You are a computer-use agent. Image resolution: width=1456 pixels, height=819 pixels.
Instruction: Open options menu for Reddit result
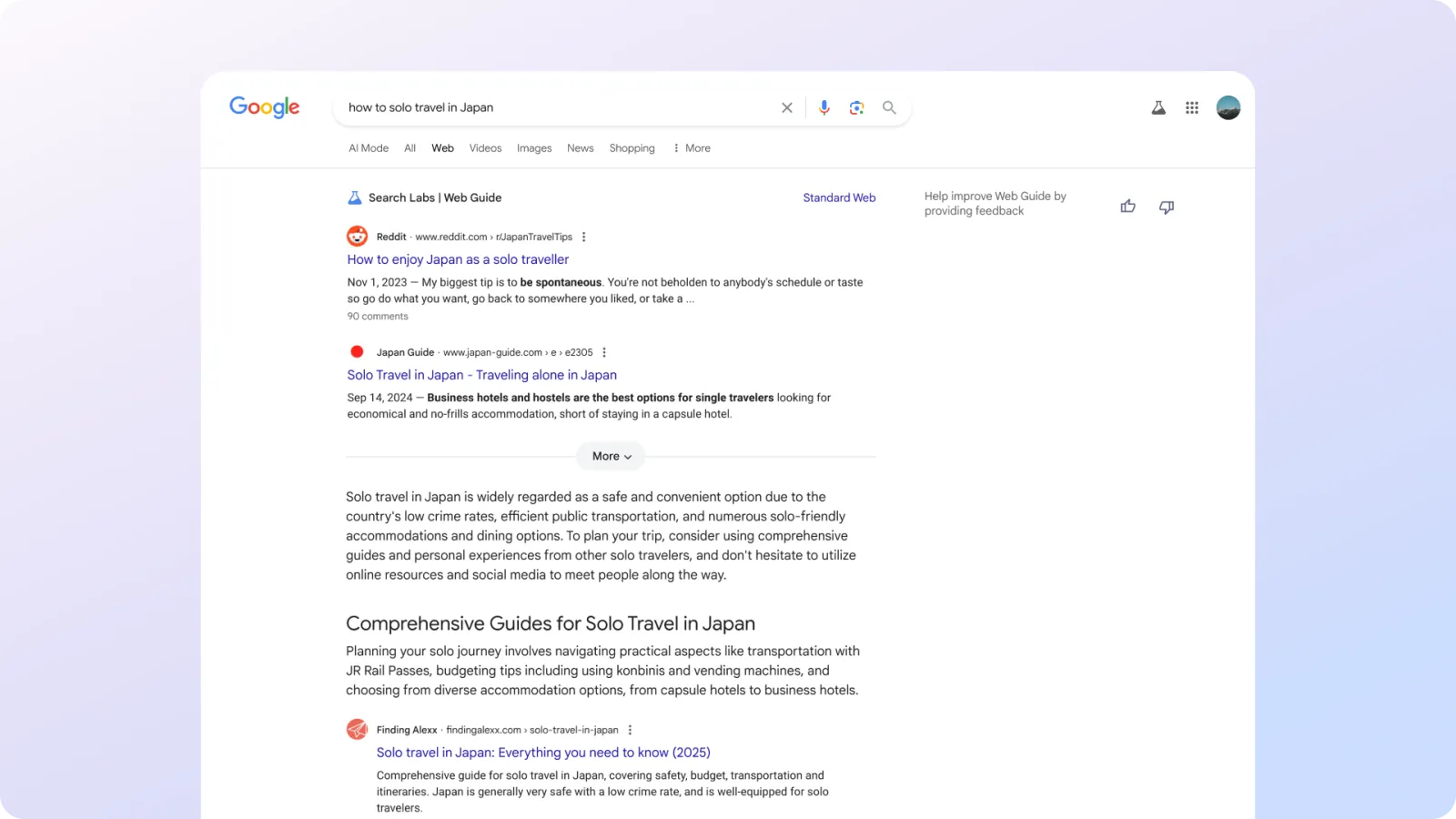[x=584, y=237]
